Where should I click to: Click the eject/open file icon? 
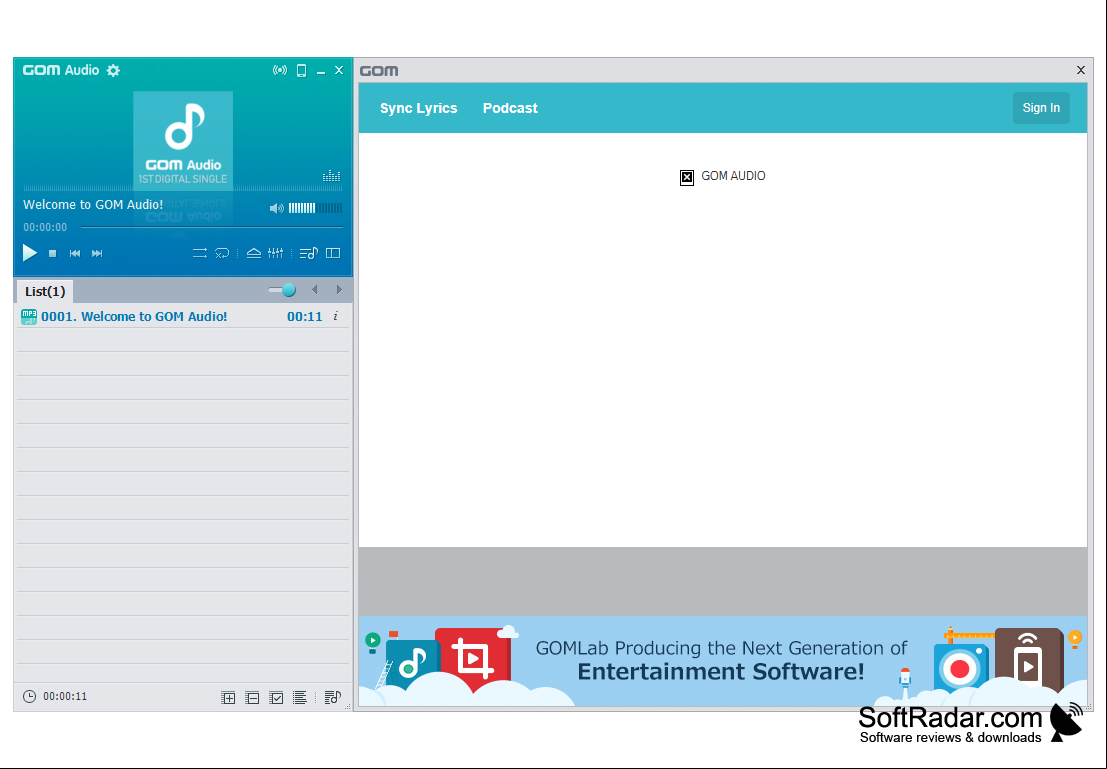pyautogui.click(x=253, y=253)
